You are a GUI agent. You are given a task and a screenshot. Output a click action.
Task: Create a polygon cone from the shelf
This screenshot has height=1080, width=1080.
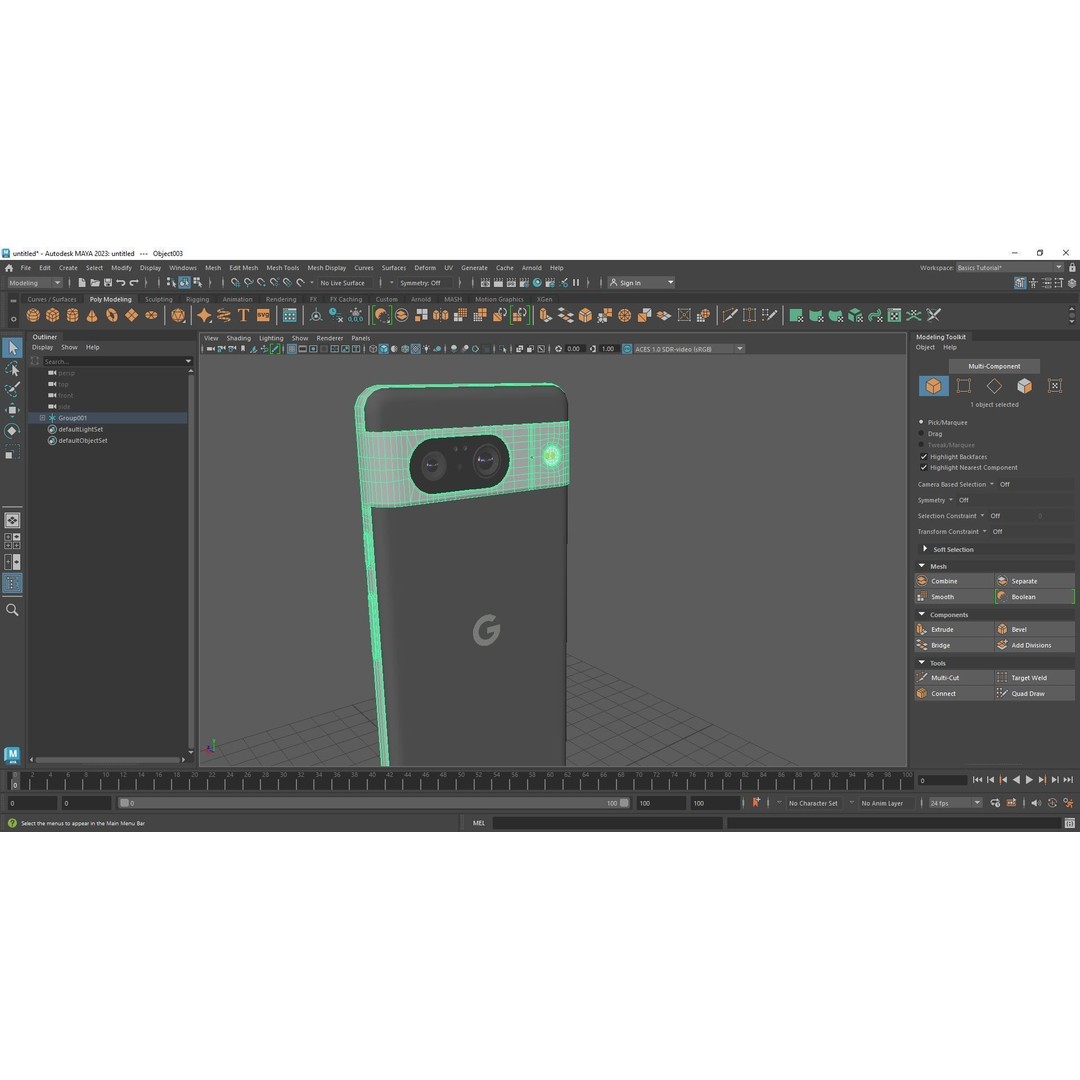(x=92, y=315)
